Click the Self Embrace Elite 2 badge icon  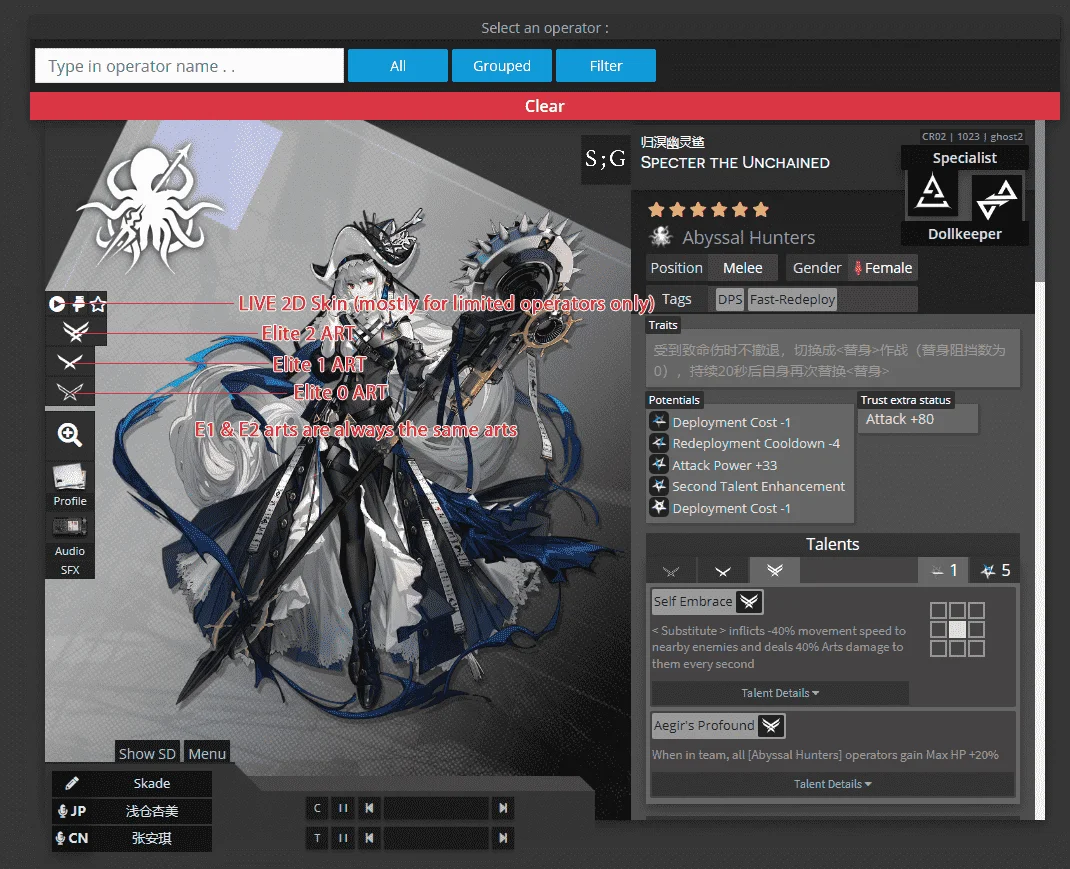point(749,601)
